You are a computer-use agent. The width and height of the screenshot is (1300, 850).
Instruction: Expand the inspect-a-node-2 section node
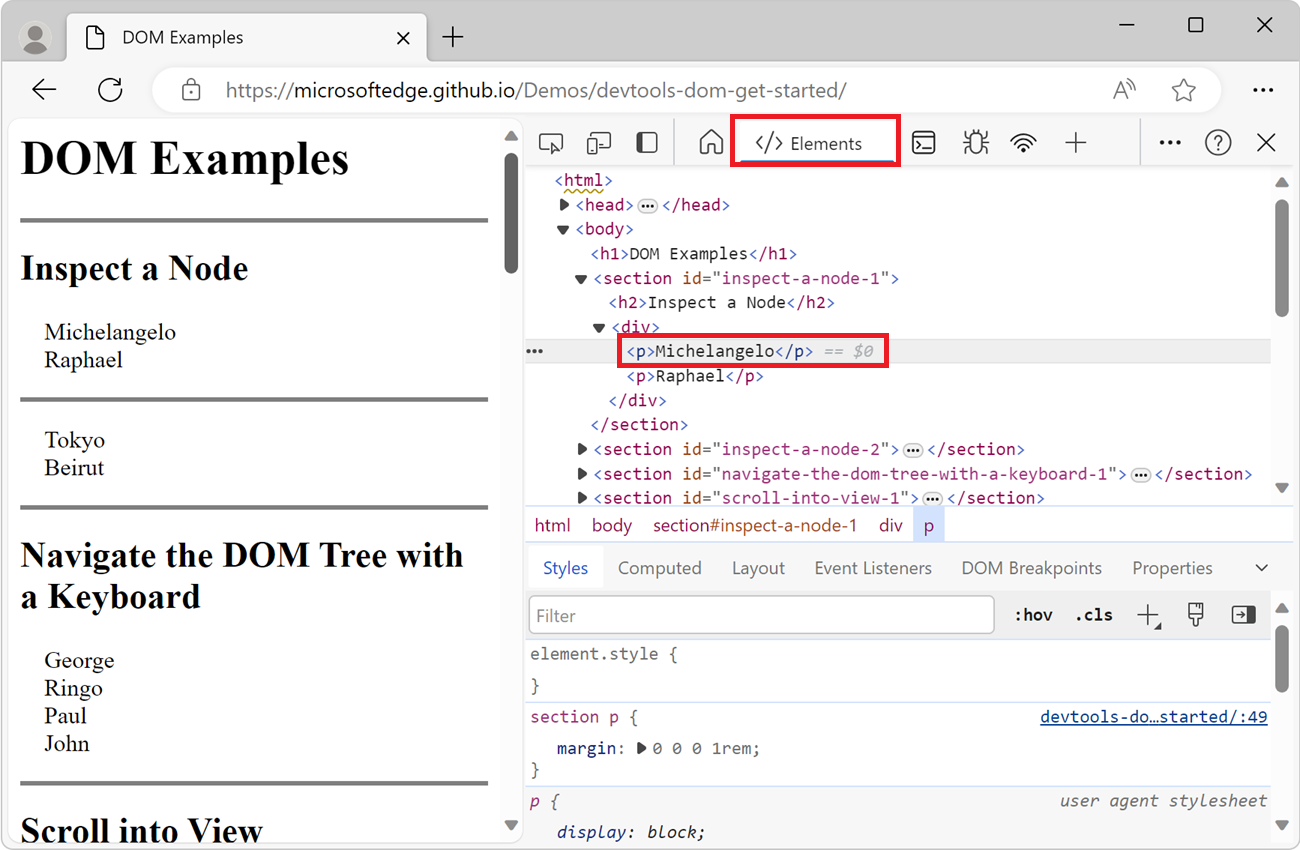coord(583,449)
